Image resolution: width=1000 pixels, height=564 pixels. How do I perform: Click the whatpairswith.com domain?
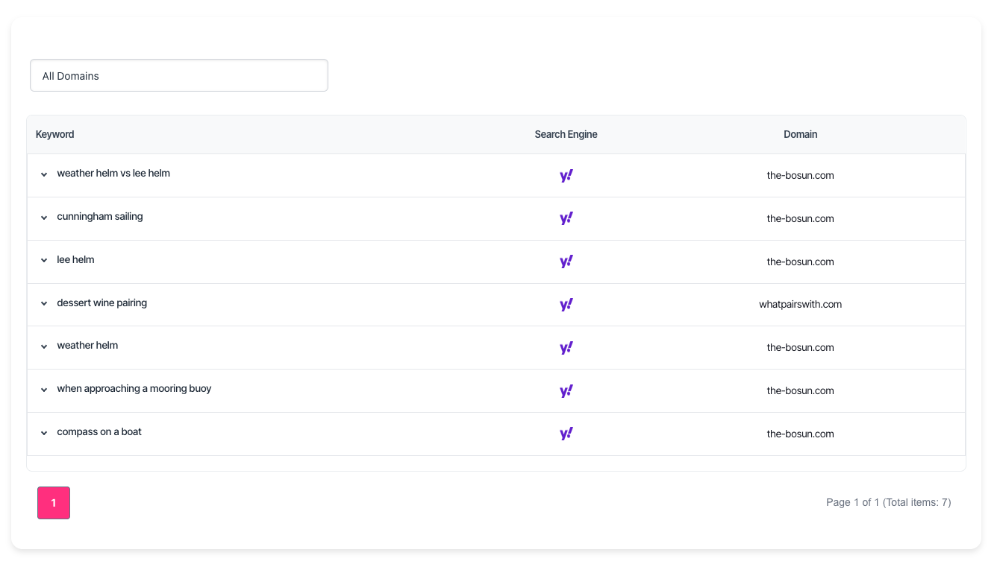(800, 304)
